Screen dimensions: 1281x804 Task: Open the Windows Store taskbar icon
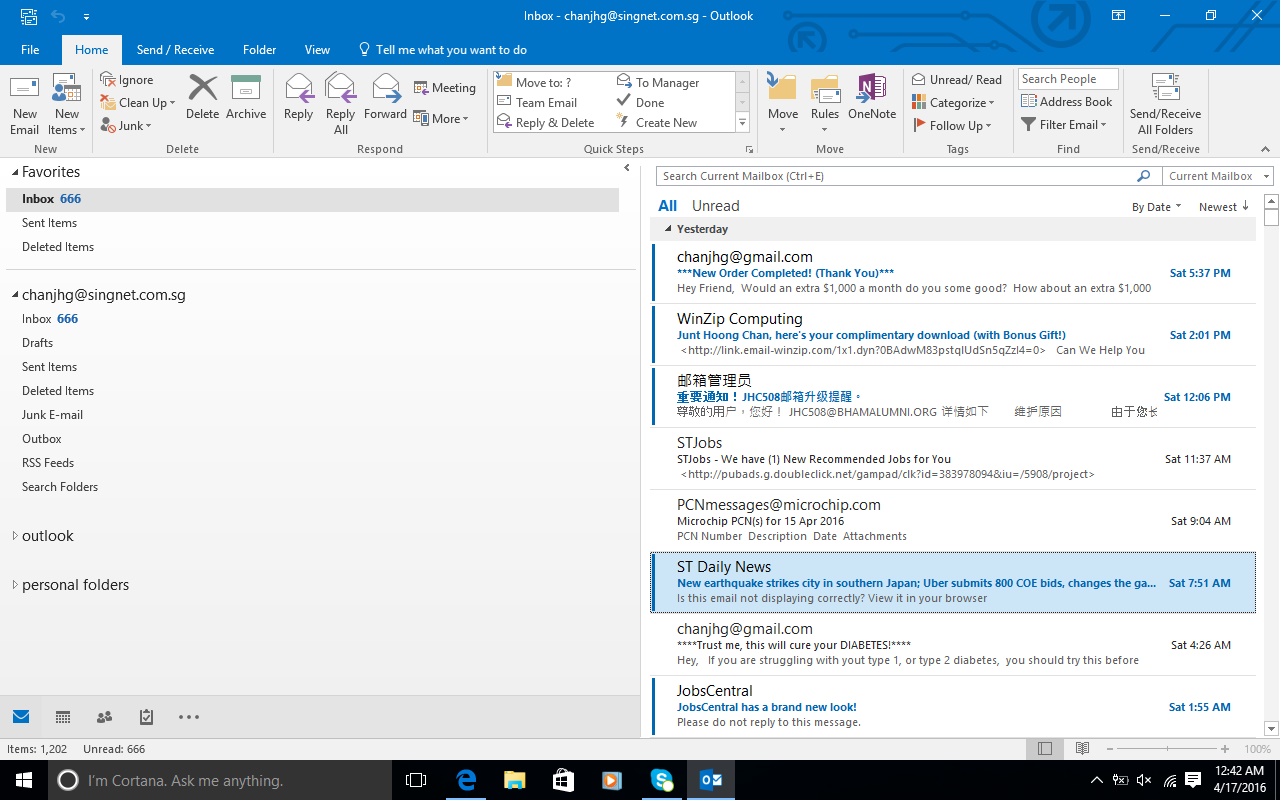(x=563, y=780)
